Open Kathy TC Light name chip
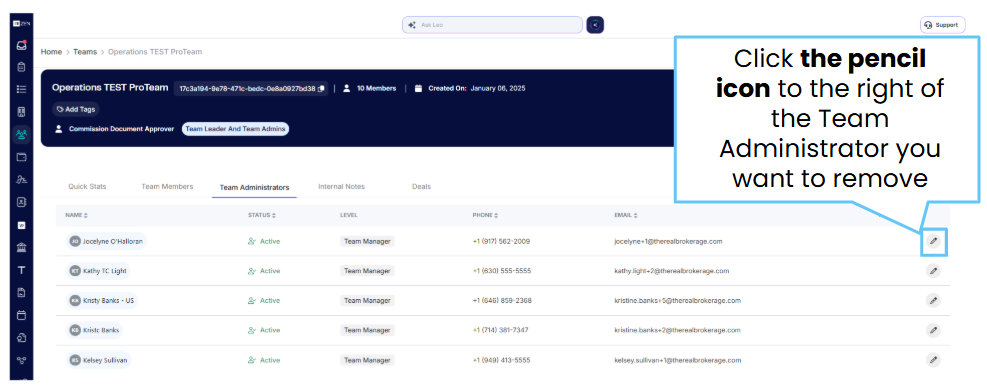987x389 pixels. (x=98, y=271)
